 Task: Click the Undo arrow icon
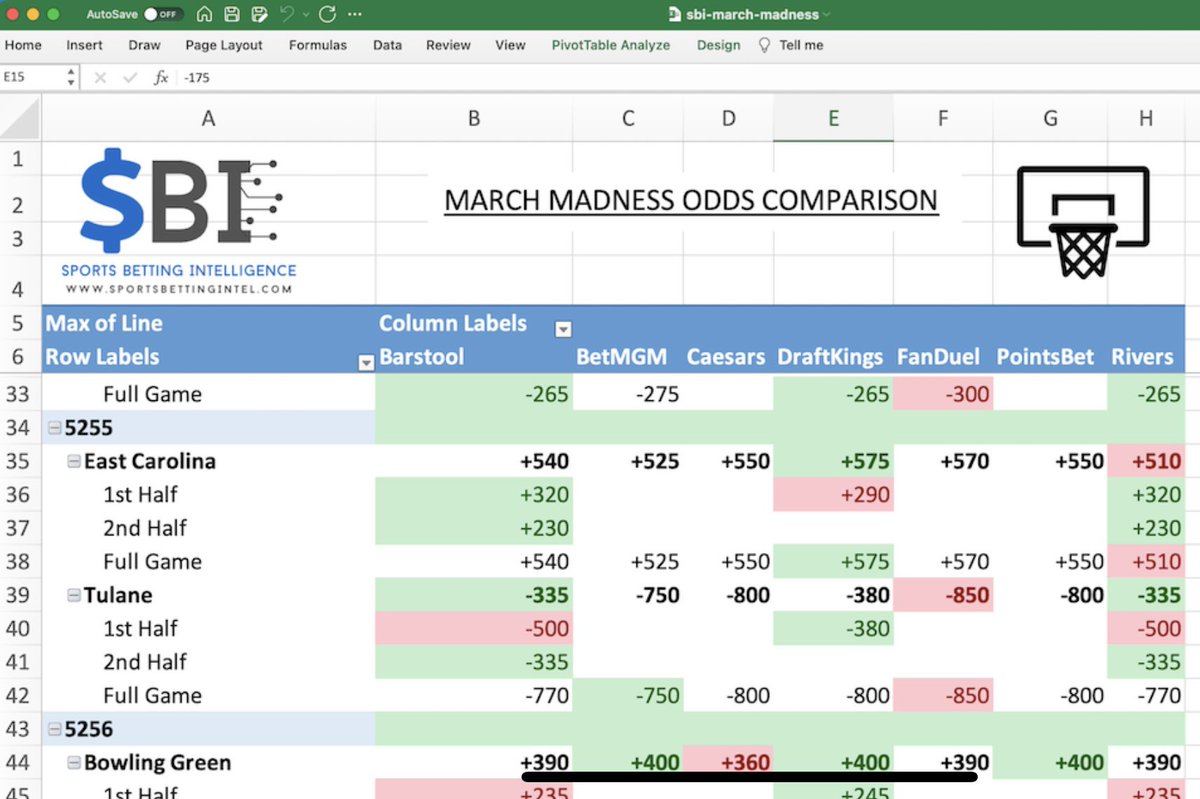coord(287,15)
